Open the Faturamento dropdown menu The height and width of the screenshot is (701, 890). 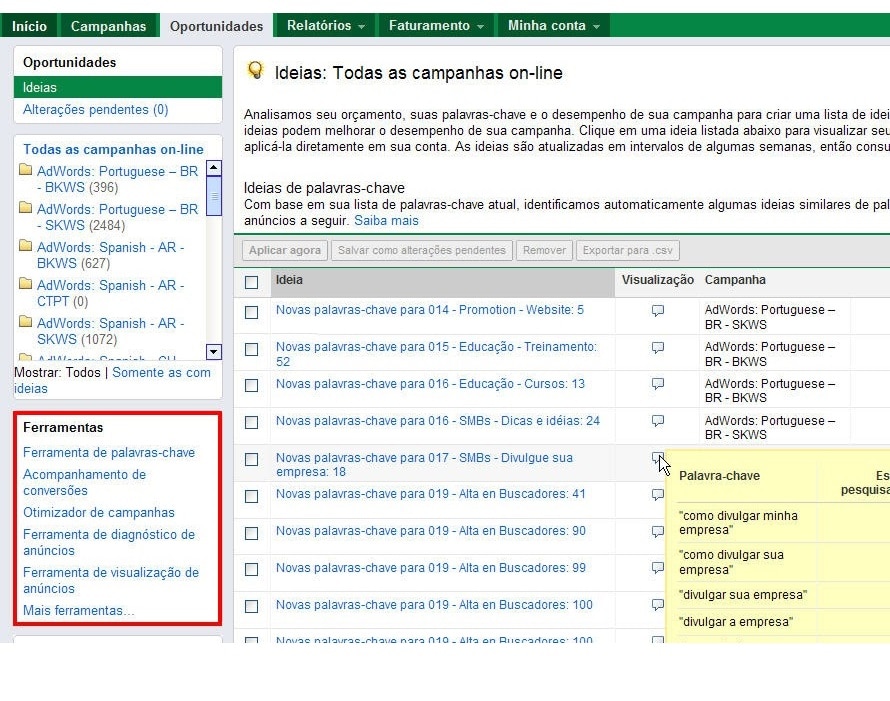436,26
